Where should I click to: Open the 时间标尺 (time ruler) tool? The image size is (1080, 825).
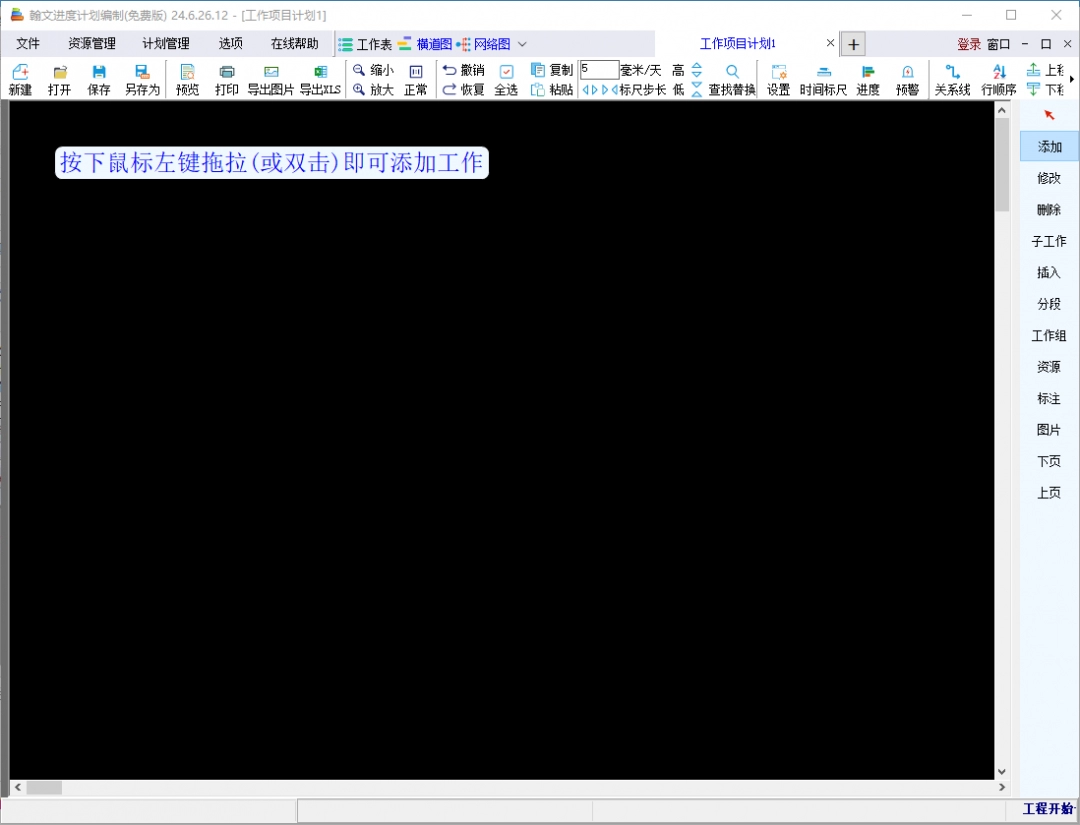(822, 78)
